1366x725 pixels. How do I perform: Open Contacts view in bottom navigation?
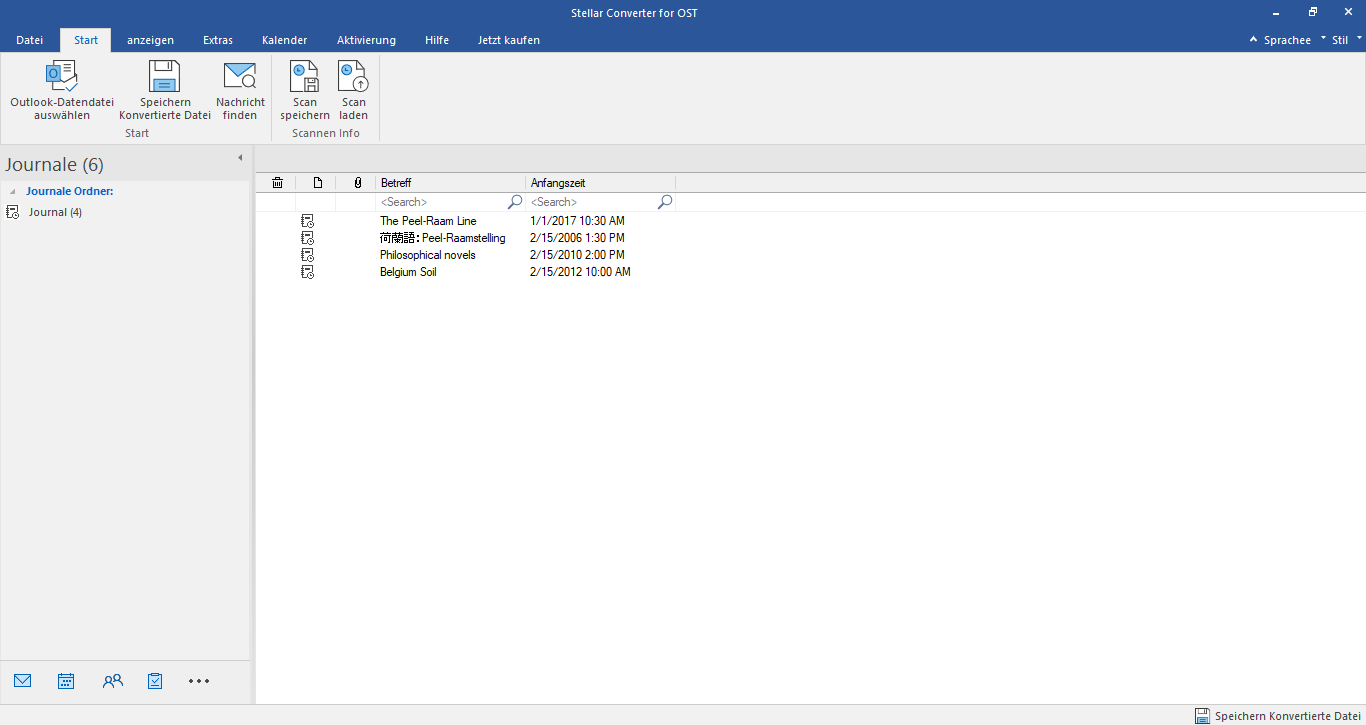(x=112, y=681)
